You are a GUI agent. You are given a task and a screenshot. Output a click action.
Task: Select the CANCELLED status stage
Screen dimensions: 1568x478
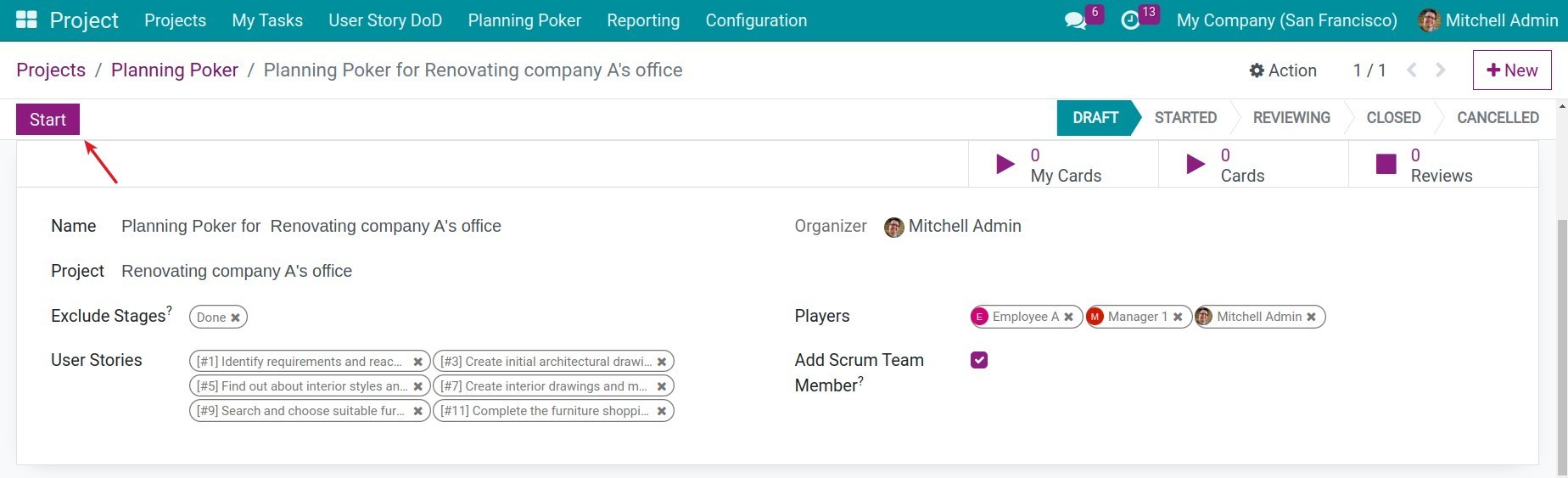tap(1498, 118)
